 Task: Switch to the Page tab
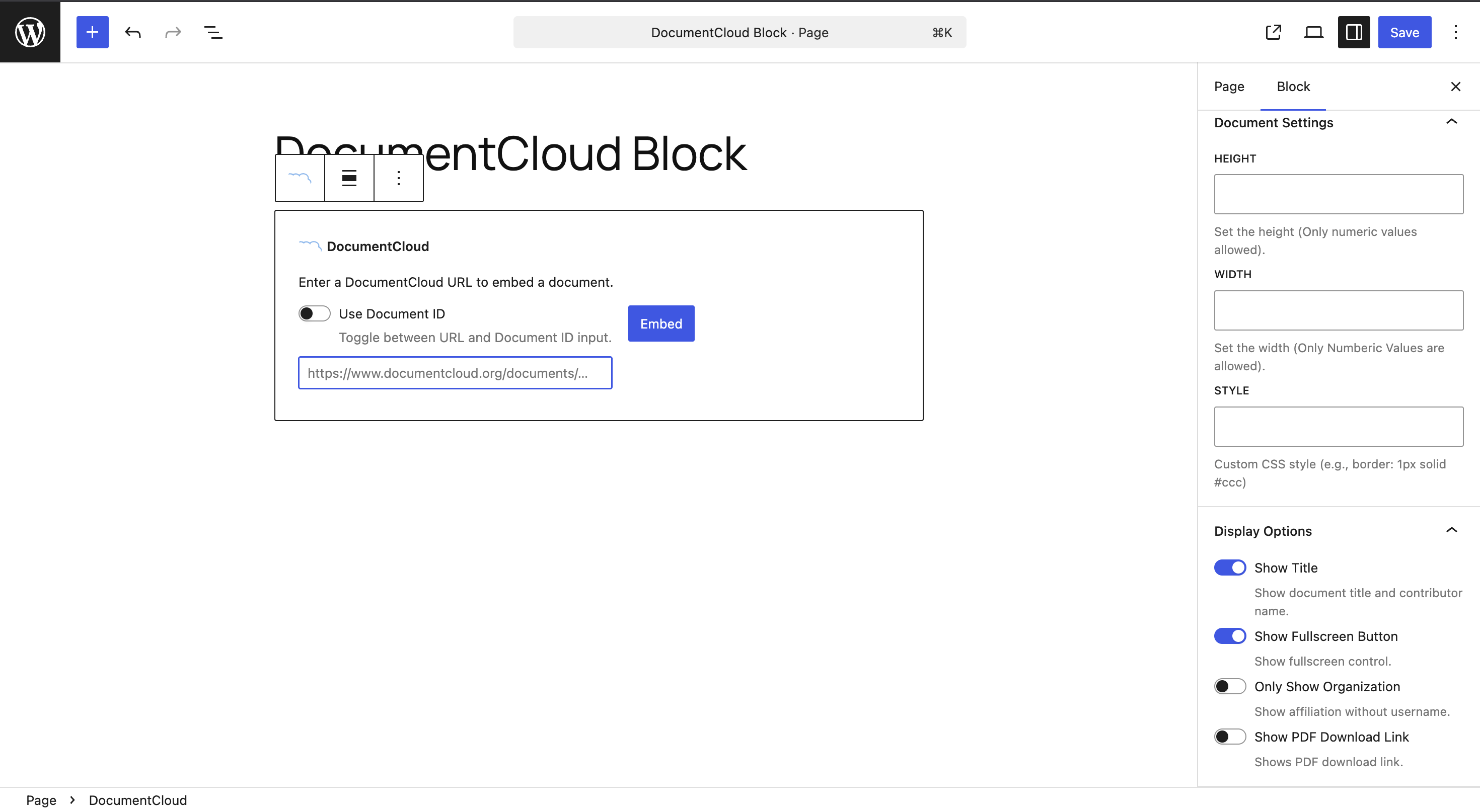(x=1229, y=86)
